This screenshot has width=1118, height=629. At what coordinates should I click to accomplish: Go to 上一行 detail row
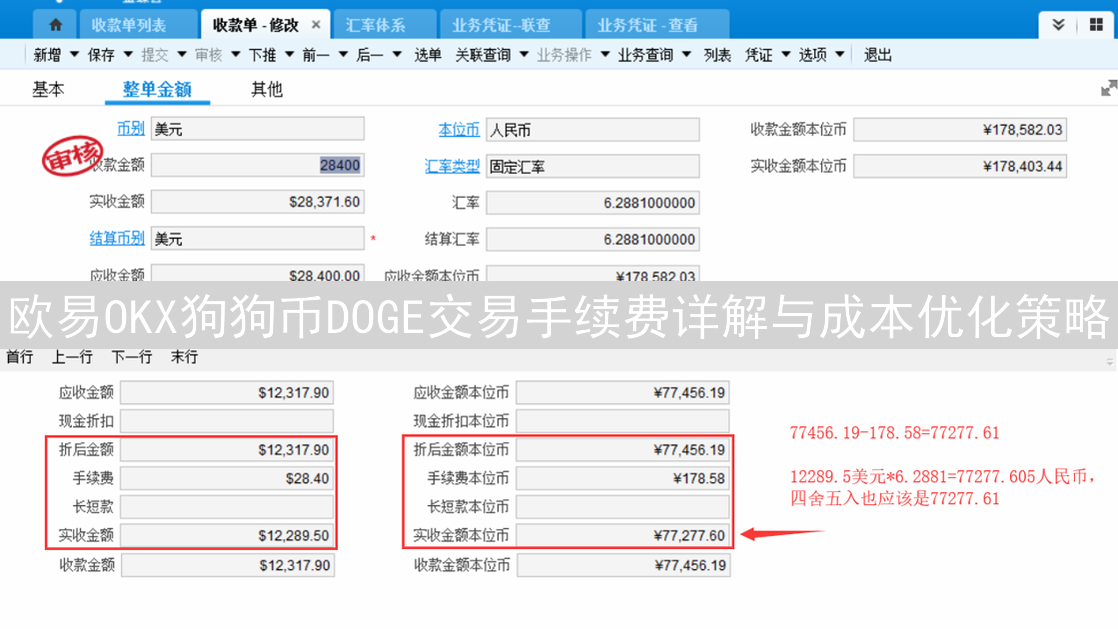[x=72, y=357]
